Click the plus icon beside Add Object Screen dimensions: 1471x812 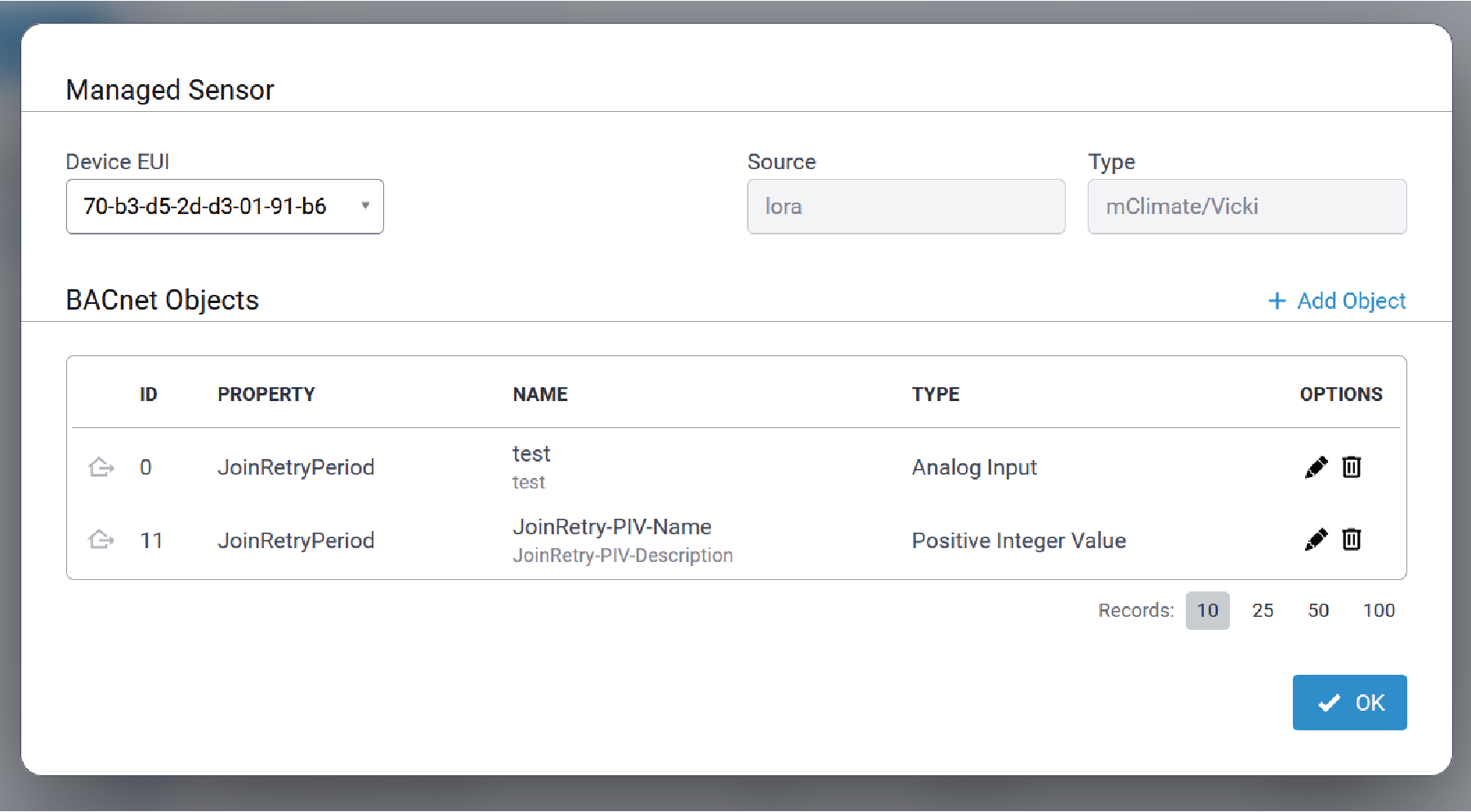[x=1277, y=301]
